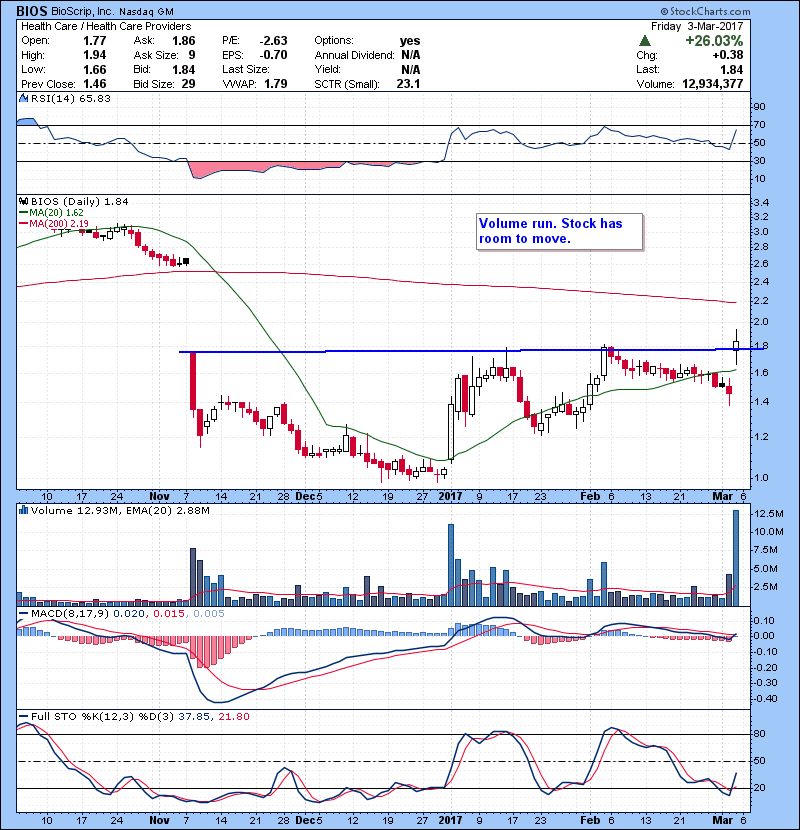Click the Volume panel bar icon

click(x=23, y=510)
